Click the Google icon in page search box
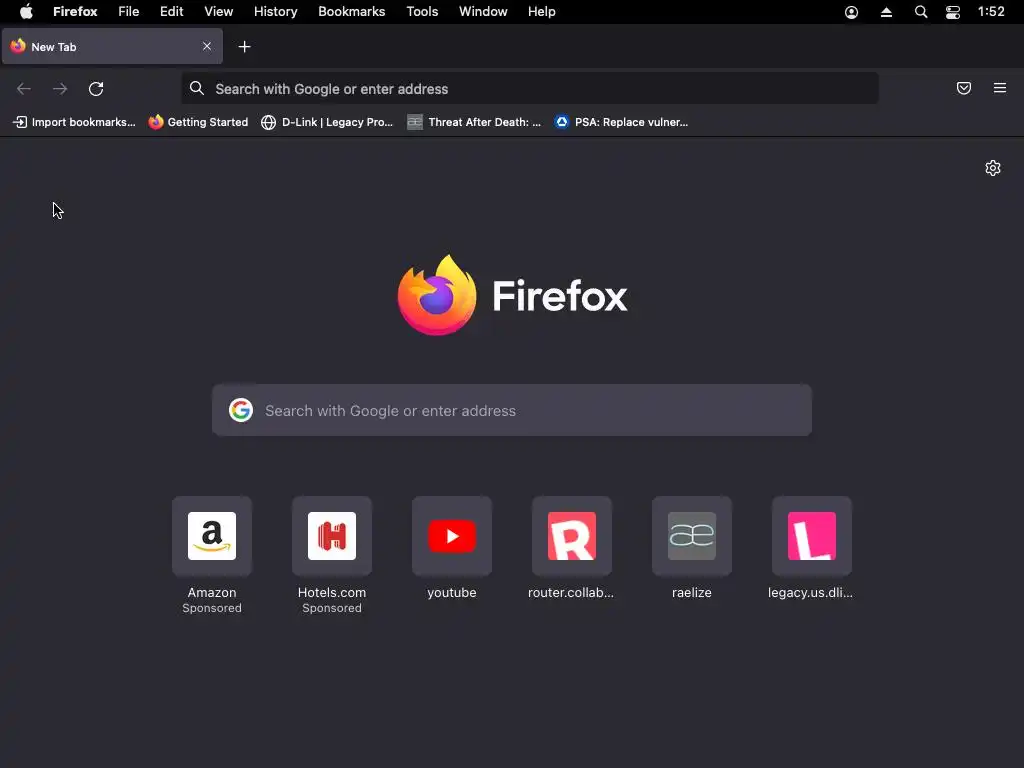The image size is (1024, 768). click(241, 410)
